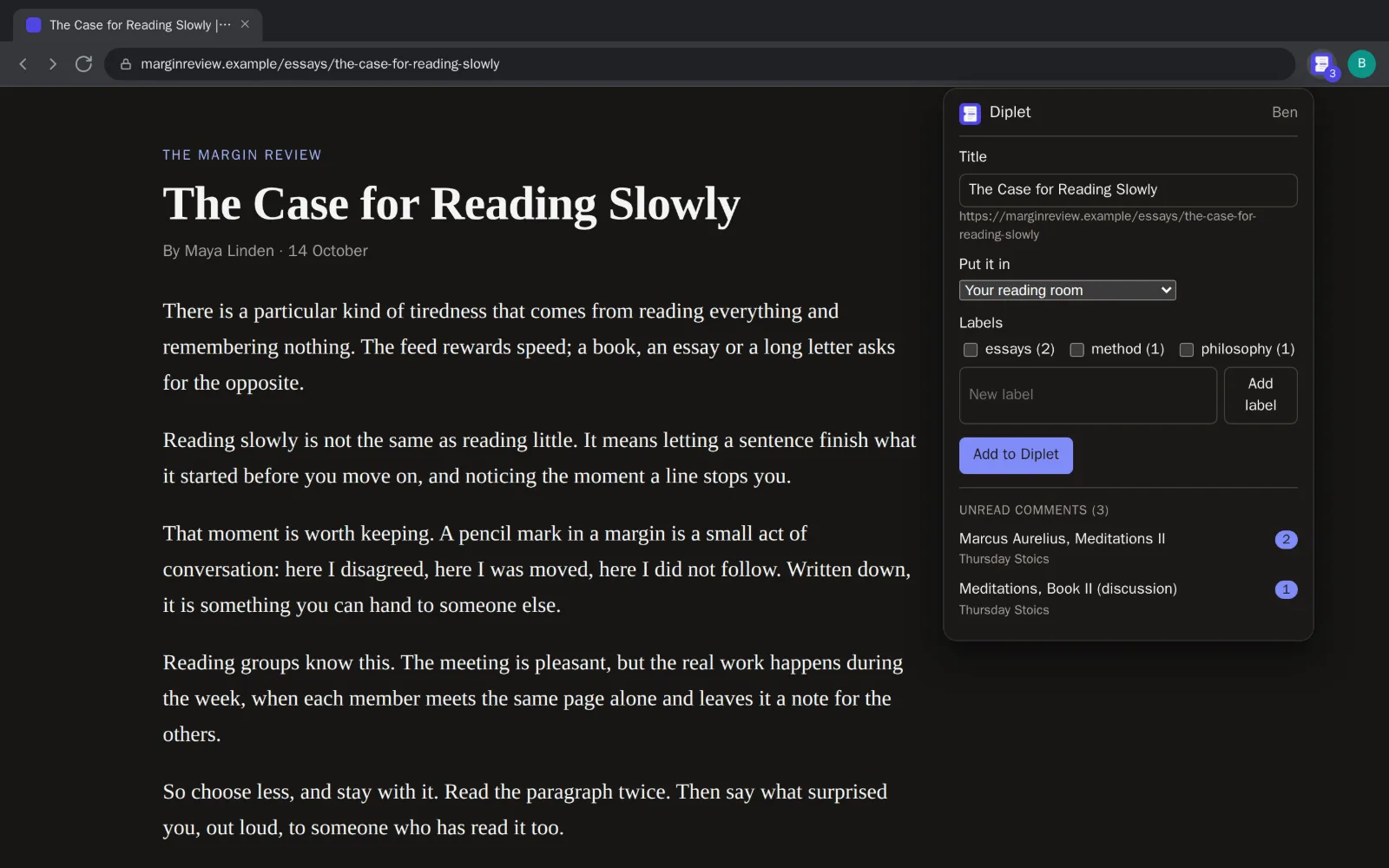
Task: Open Meditations, Book II (discussion) thread
Action: (x=1128, y=598)
